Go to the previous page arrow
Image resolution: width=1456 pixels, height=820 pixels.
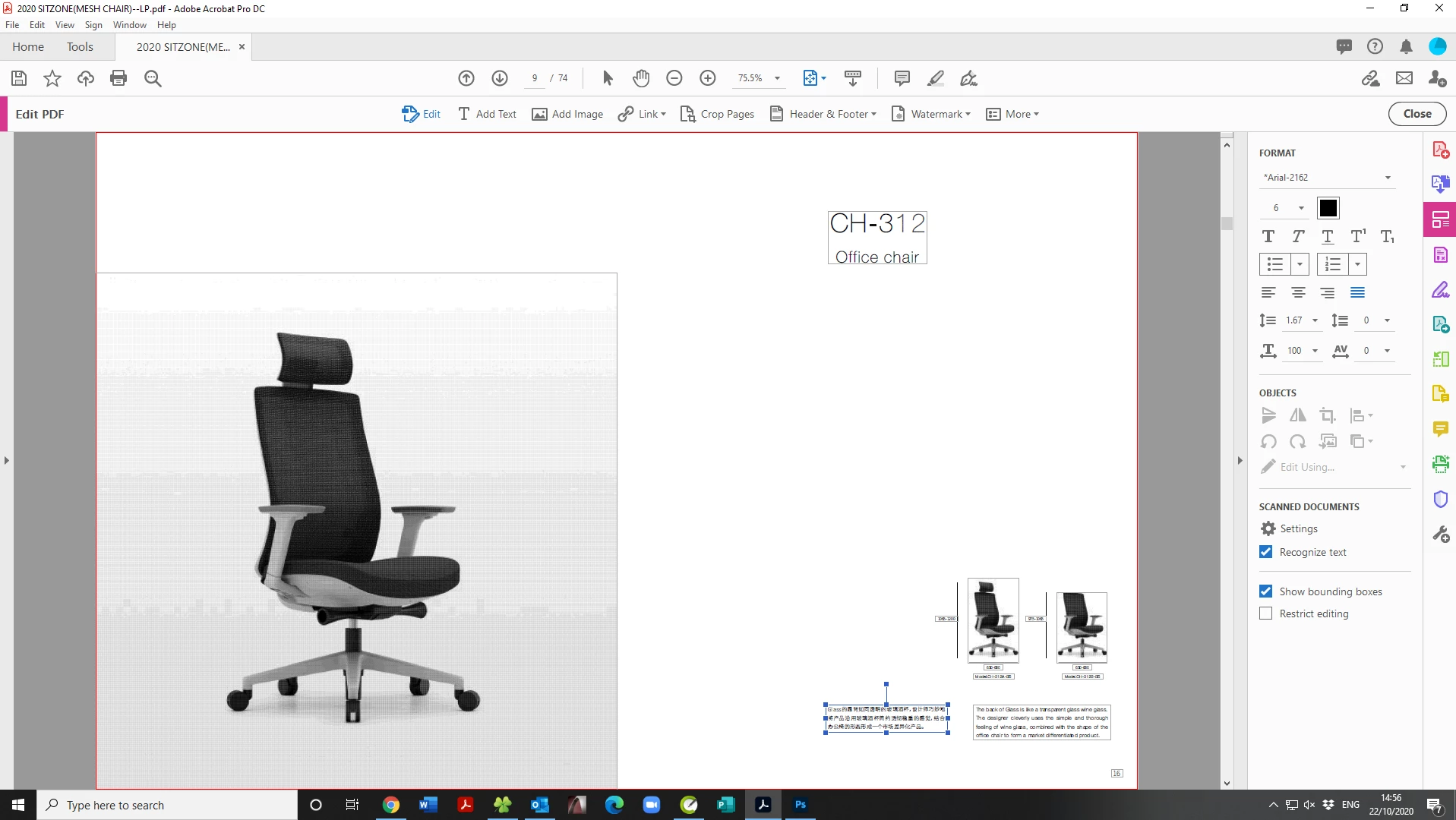[x=466, y=78]
